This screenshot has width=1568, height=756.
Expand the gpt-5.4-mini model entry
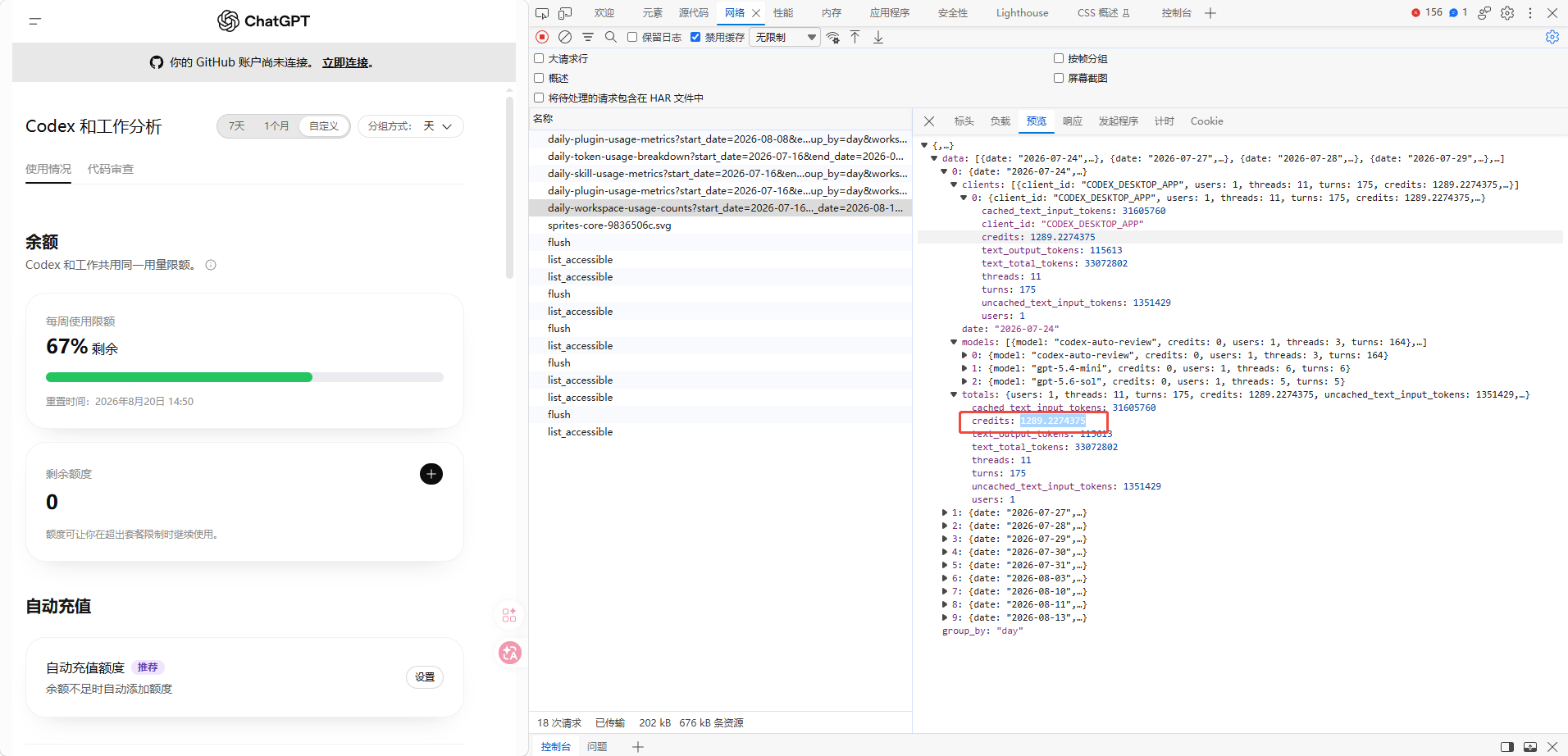tap(964, 368)
